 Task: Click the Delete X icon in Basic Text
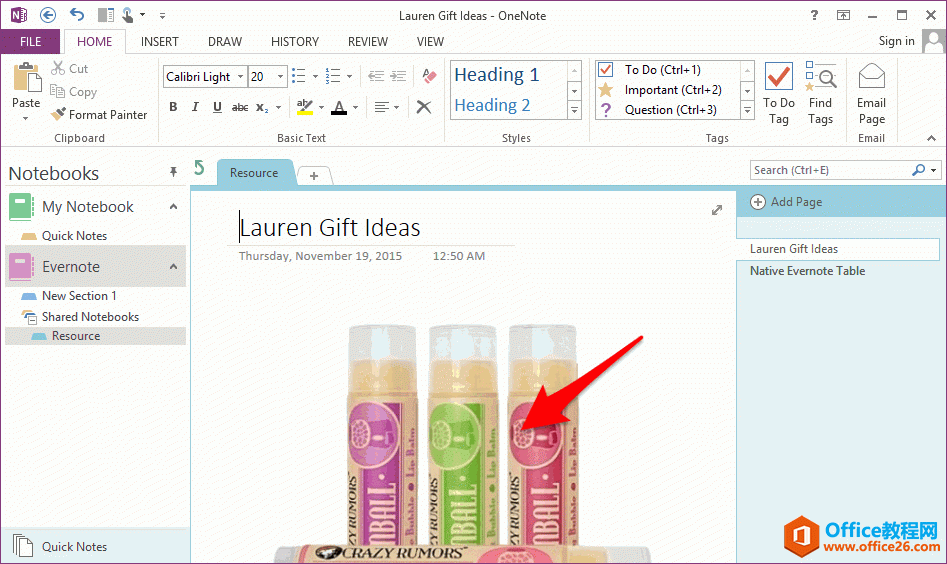(x=424, y=107)
